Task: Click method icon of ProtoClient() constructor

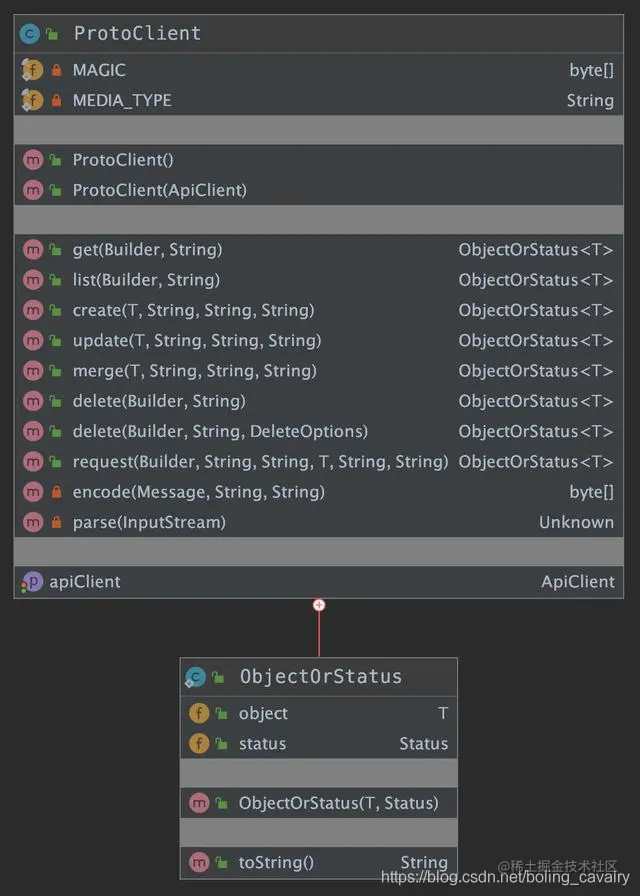Action: (x=33, y=160)
